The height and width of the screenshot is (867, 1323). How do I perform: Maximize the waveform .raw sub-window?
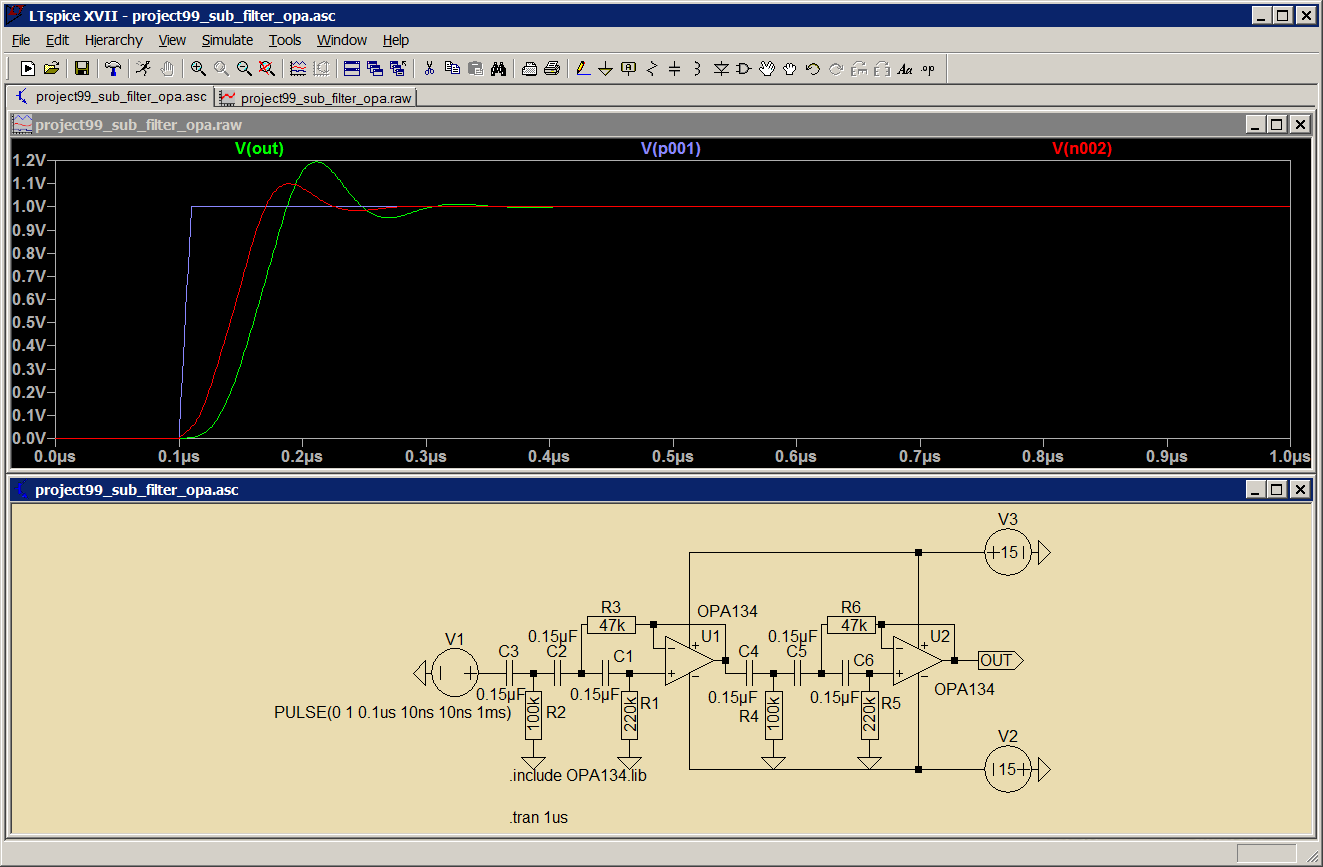(x=1276, y=125)
